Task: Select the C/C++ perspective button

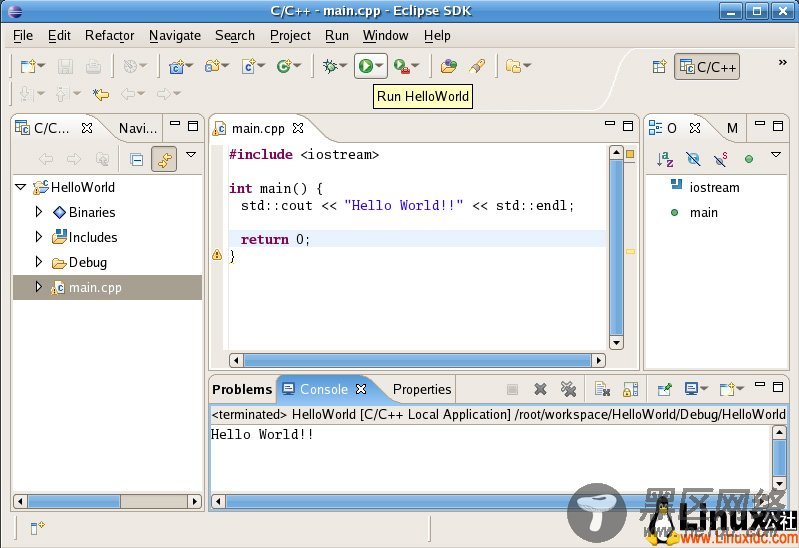Action: click(707, 67)
